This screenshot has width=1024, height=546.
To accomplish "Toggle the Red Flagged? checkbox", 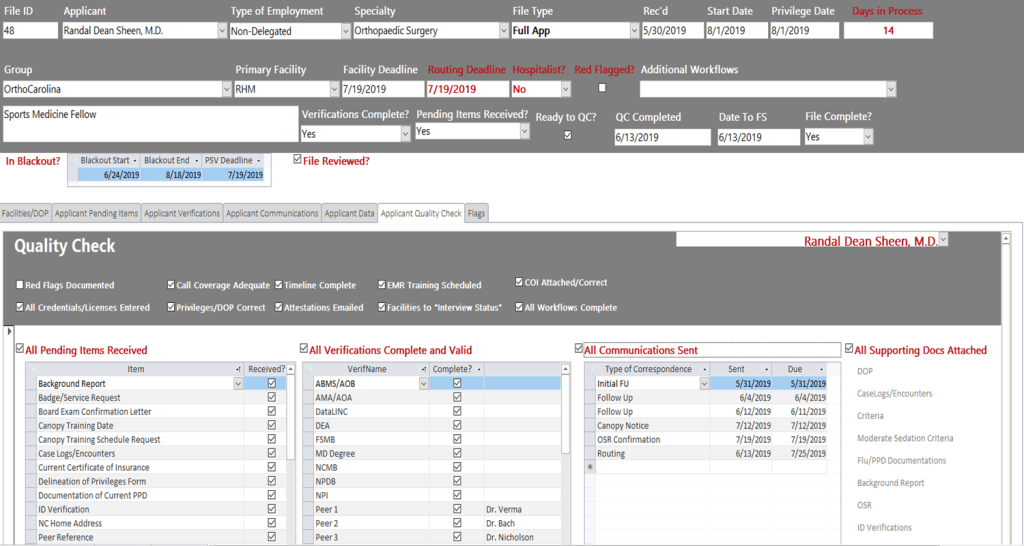I will pos(602,88).
